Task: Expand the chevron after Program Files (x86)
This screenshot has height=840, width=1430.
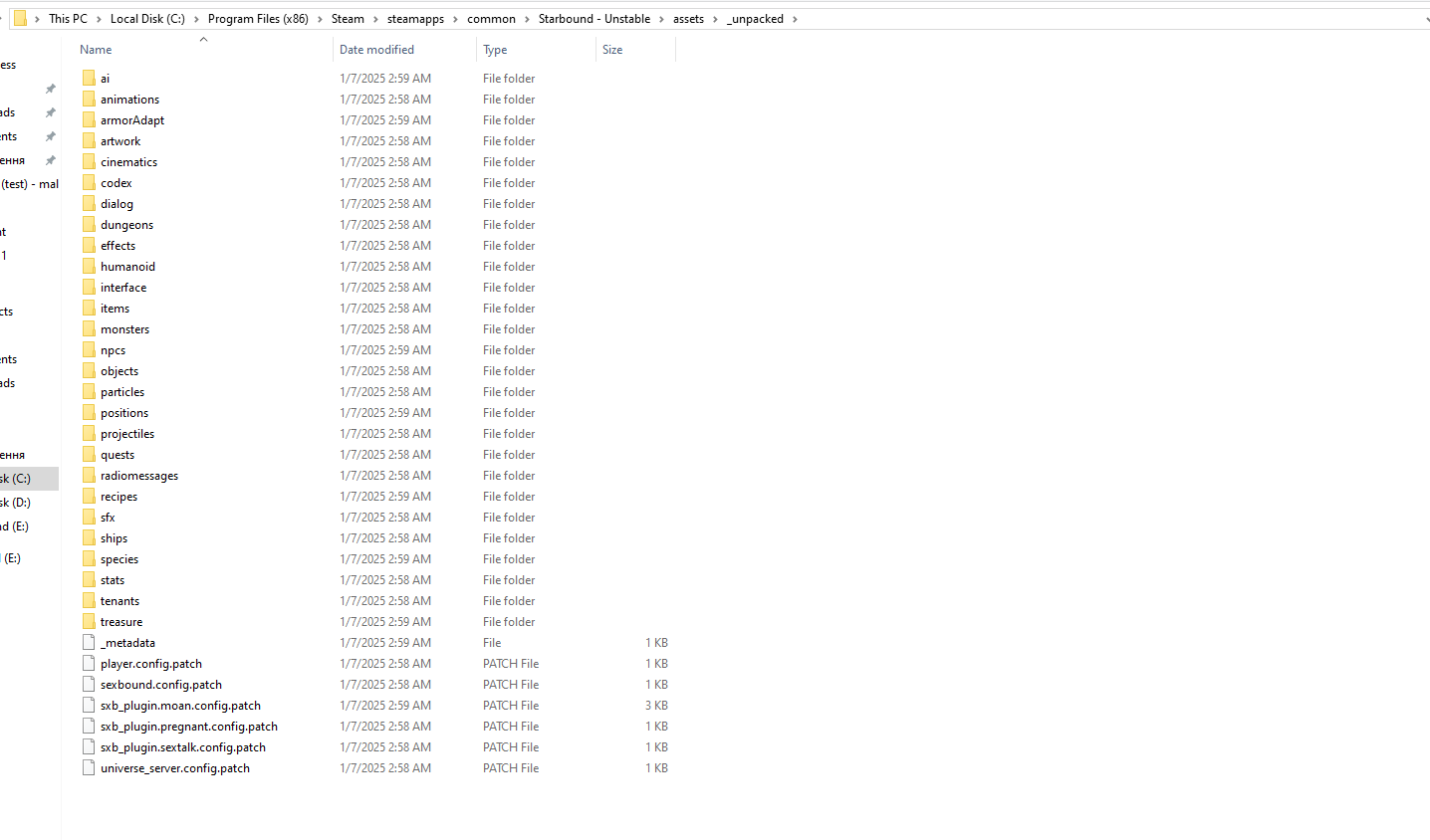Action: (x=320, y=19)
